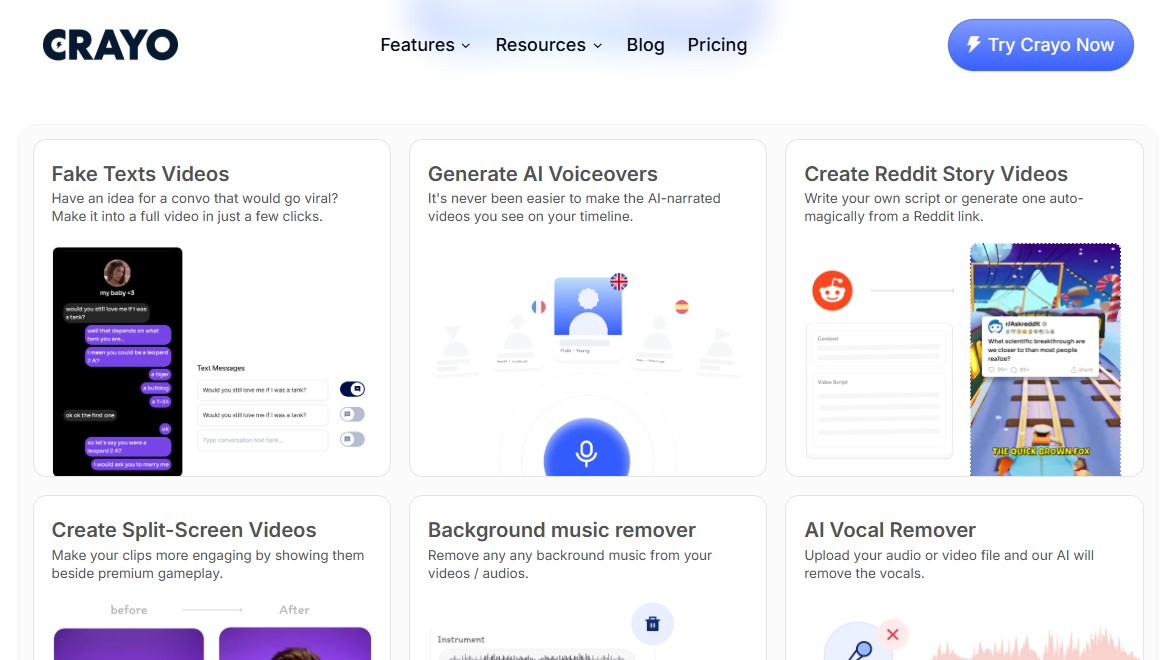
Task: Click the second 'Would you still love me' field
Action: [262, 415]
